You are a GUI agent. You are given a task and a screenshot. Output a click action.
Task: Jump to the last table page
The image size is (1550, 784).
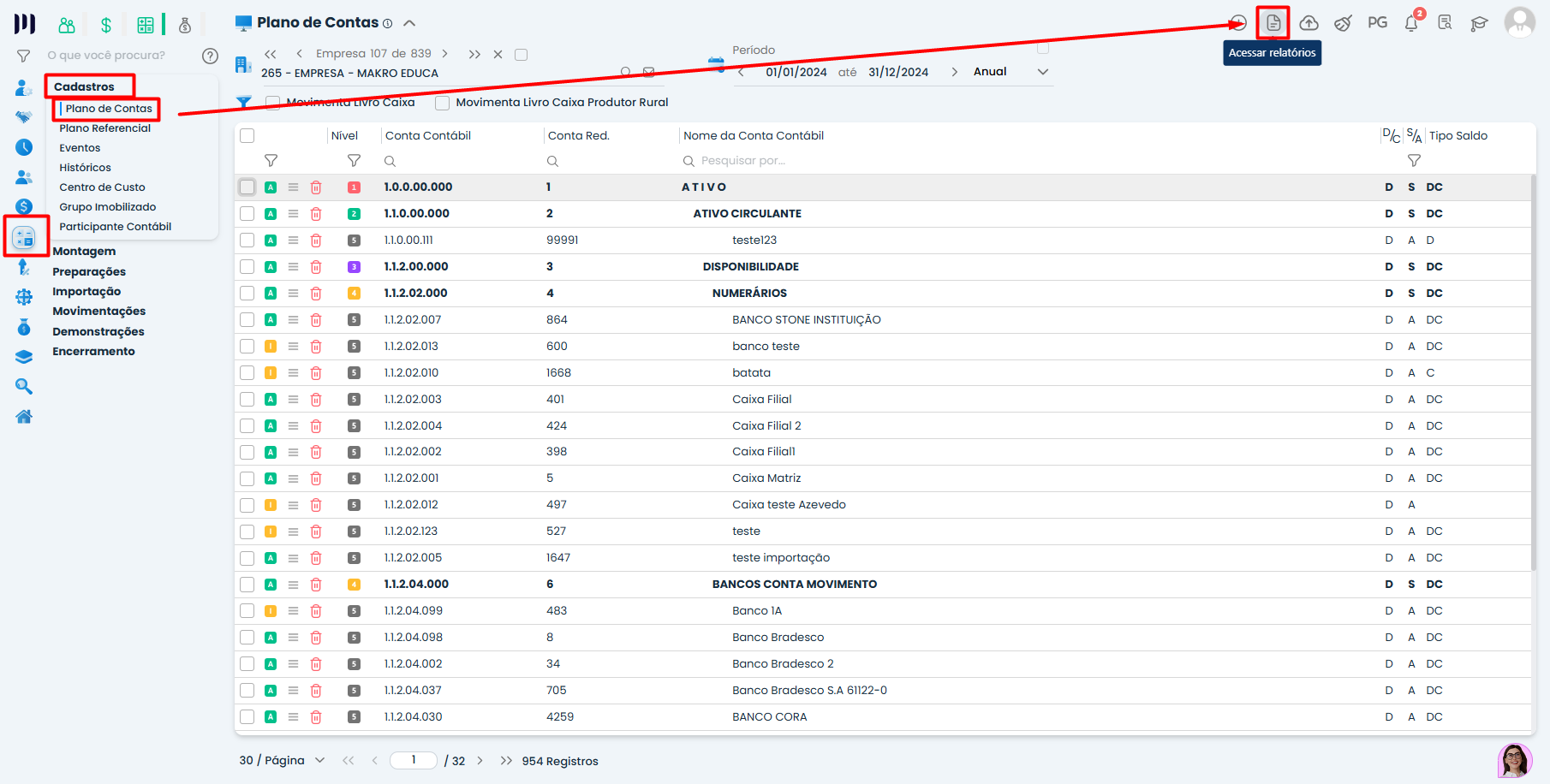(506, 761)
